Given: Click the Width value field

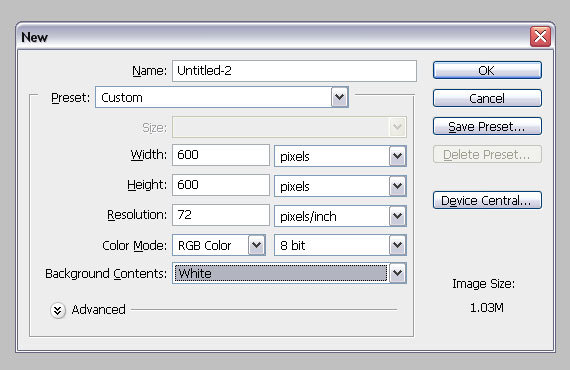Looking at the screenshot, I should point(221,155).
